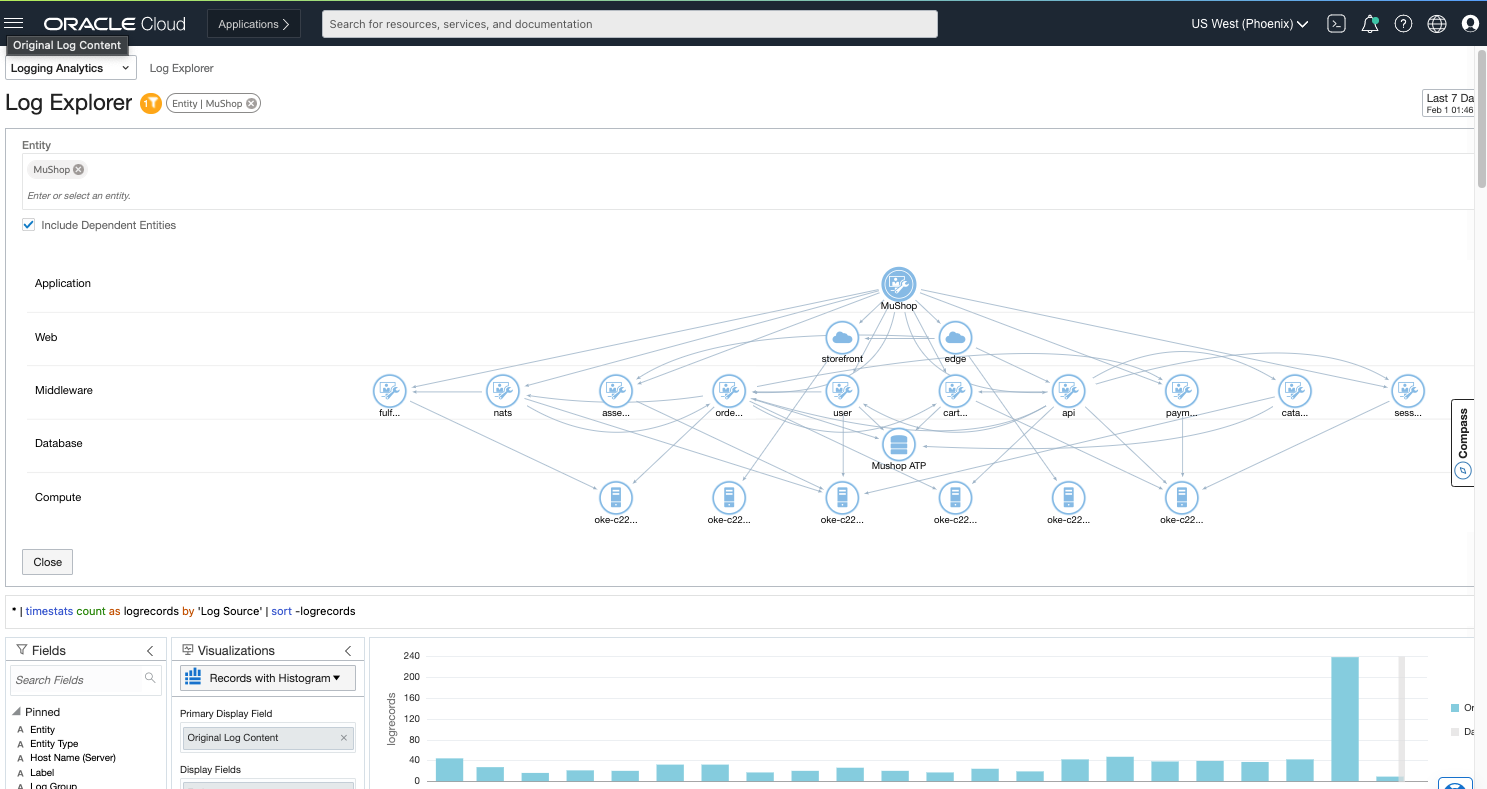
Task: Open the help question mark icon
Action: (x=1403, y=24)
